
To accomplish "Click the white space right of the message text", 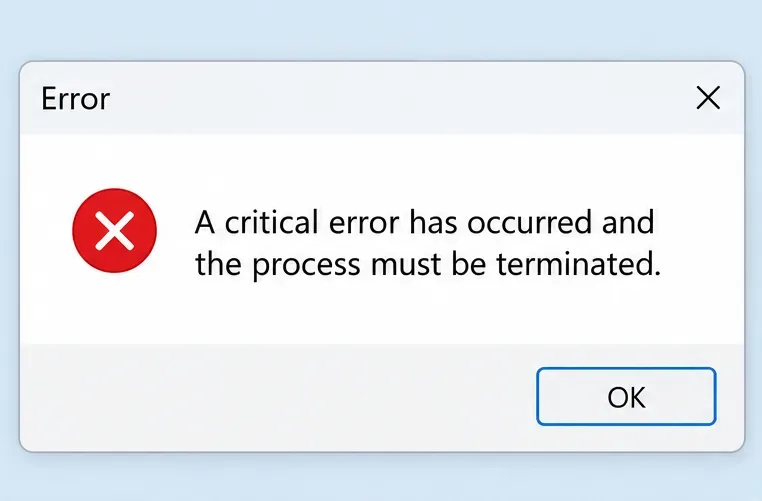I will click(702, 243).
